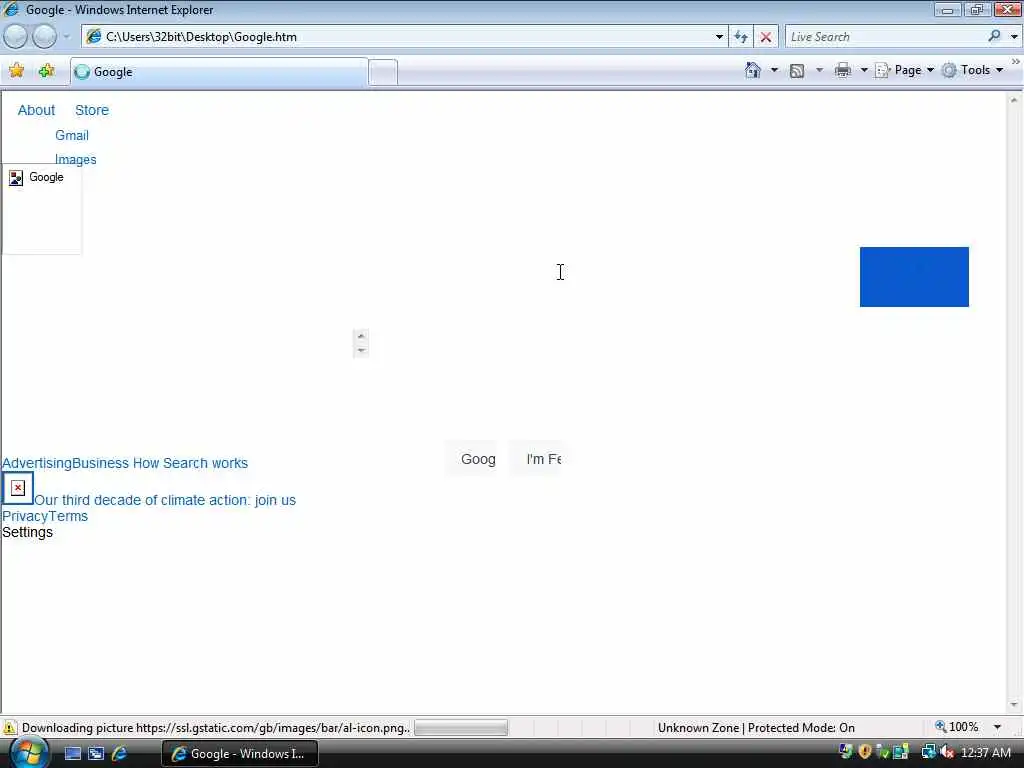Go forward with the Forward button

44,37
